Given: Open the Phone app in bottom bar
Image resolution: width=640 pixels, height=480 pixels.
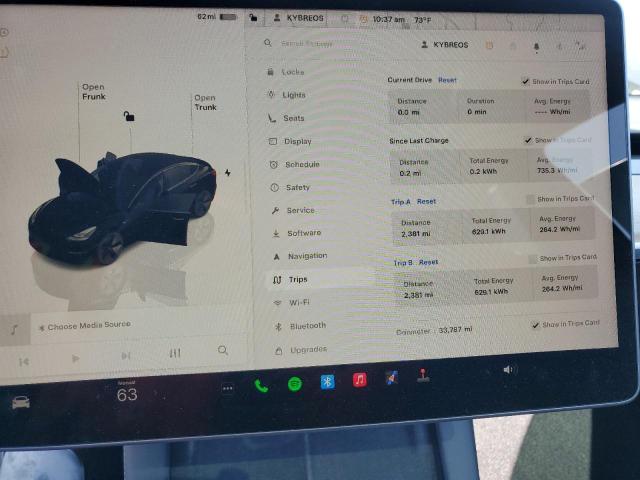Looking at the screenshot, I should click(261, 384).
